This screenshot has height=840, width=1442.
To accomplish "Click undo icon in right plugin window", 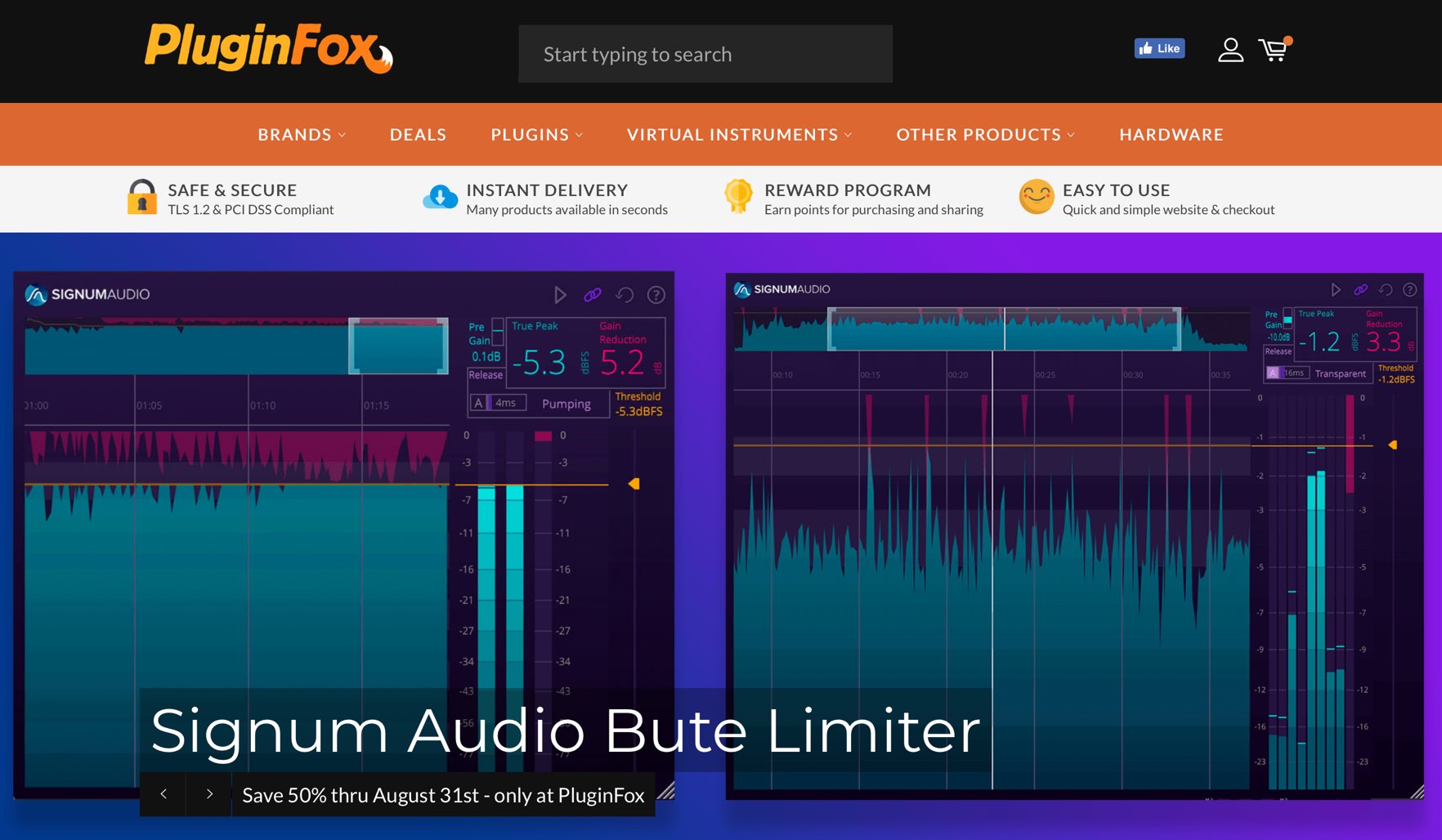I will pyautogui.click(x=1386, y=290).
